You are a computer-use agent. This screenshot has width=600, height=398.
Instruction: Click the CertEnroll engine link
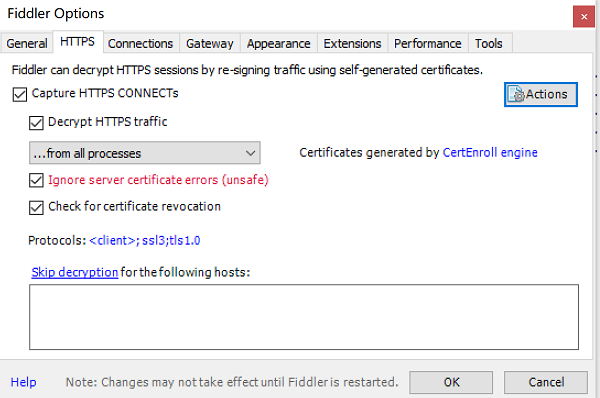click(x=490, y=152)
